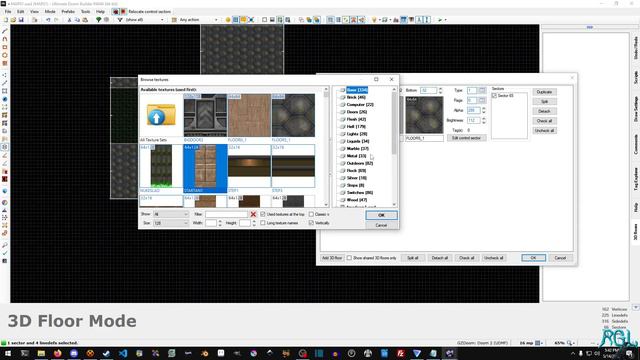Select the selected brown brick texture thumbnail
This screenshot has width=640, height=360.
(x=205, y=168)
